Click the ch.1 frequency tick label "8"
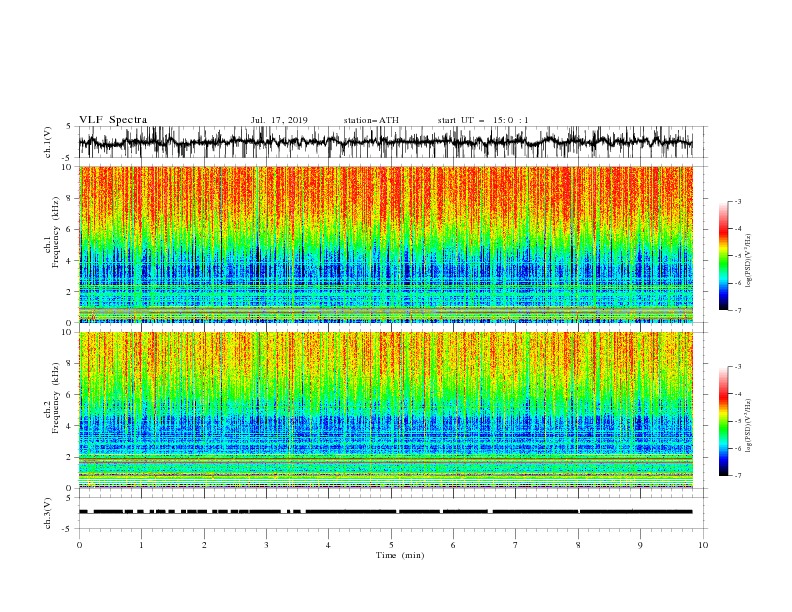792x612 pixels. pos(69,198)
